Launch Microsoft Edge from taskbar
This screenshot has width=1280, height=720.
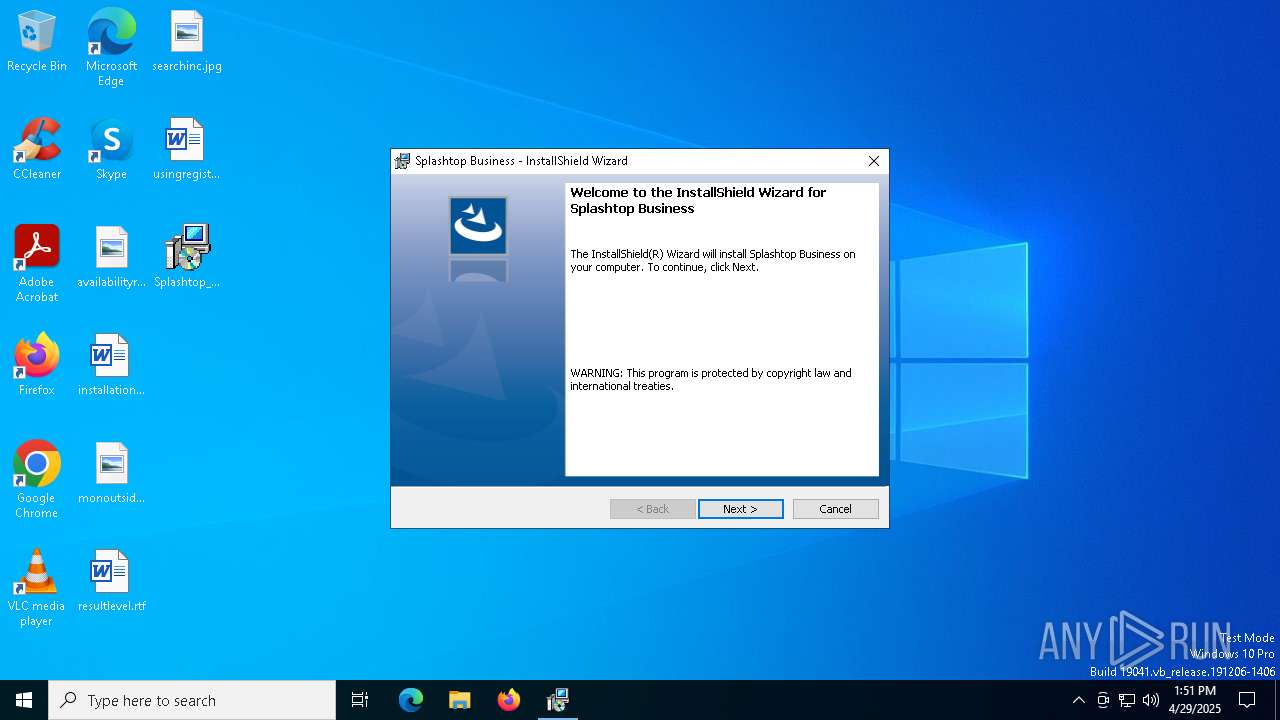coord(411,700)
